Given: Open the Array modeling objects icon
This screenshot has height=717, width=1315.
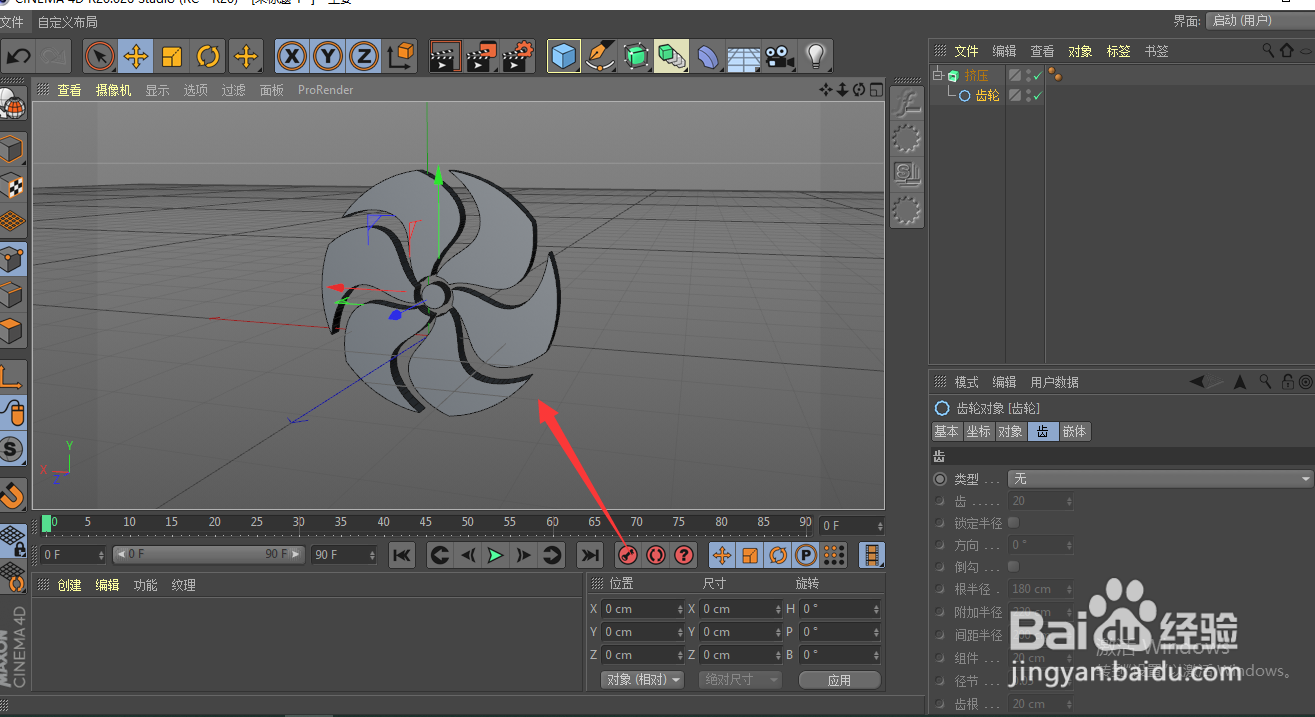Looking at the screenshot, I should click(672, 56).
